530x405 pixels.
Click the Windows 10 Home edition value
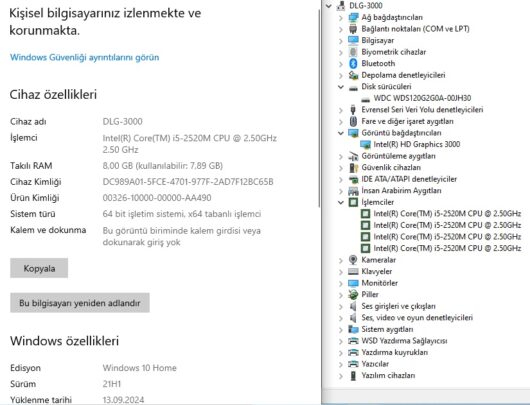click(139, 368)
